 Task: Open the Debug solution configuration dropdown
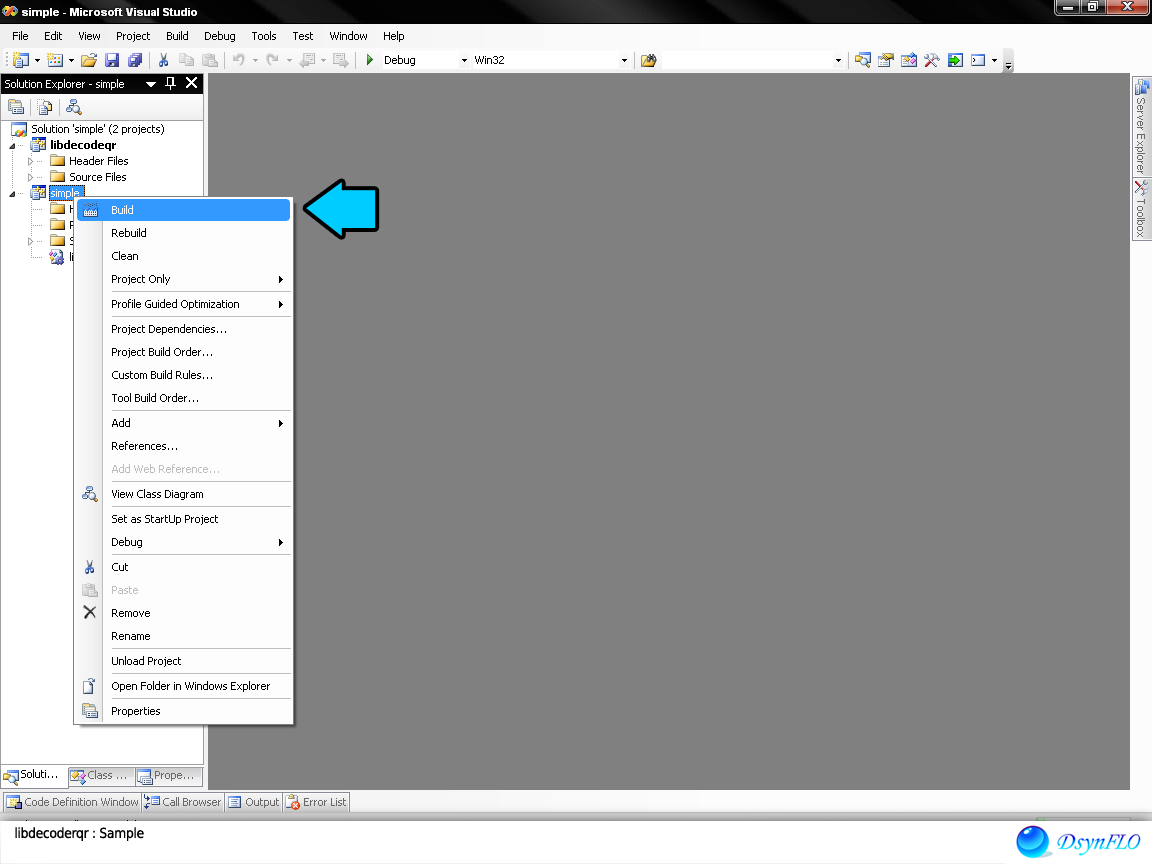pos(464,60)
